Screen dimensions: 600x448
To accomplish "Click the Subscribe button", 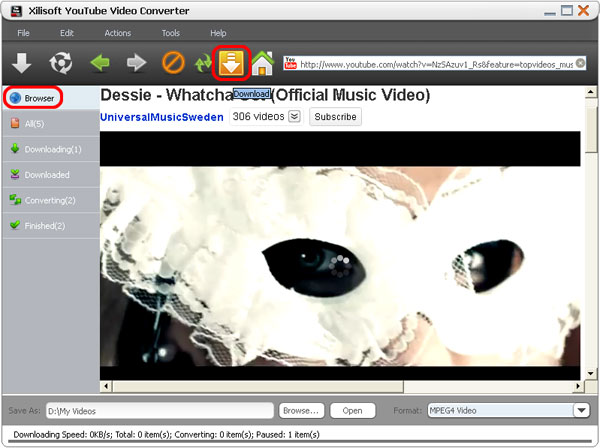I will pyautogui.click(x=335, y=117).
